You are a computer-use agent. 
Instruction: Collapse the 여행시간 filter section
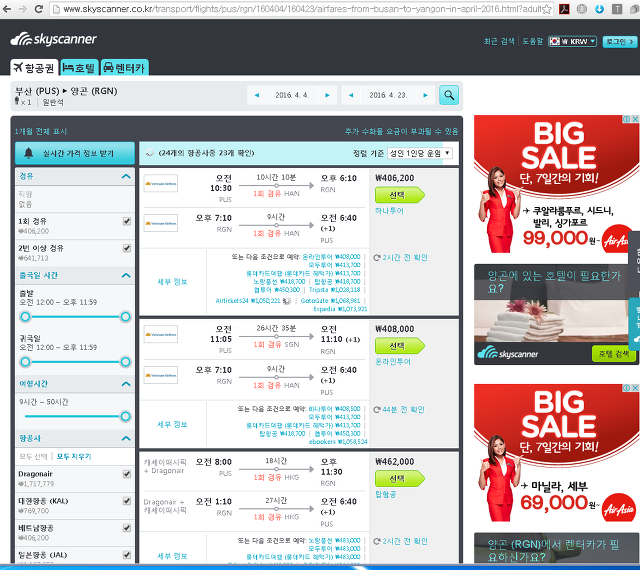[x=126, y=384]
